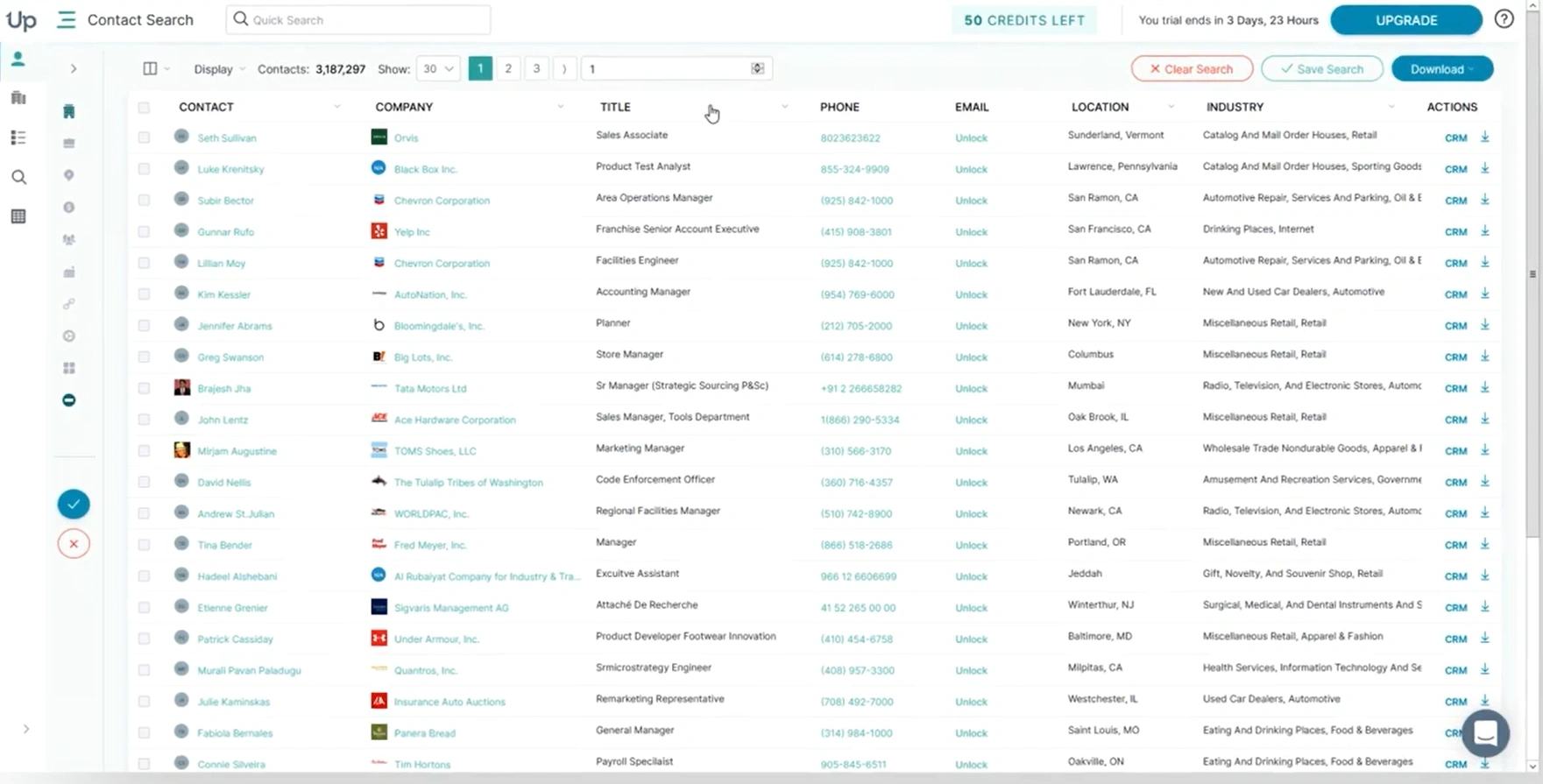The height and width of the screenshot is (784, 1543).
Task: Select the four-squares grid filter icon
Action: [69, 368]
